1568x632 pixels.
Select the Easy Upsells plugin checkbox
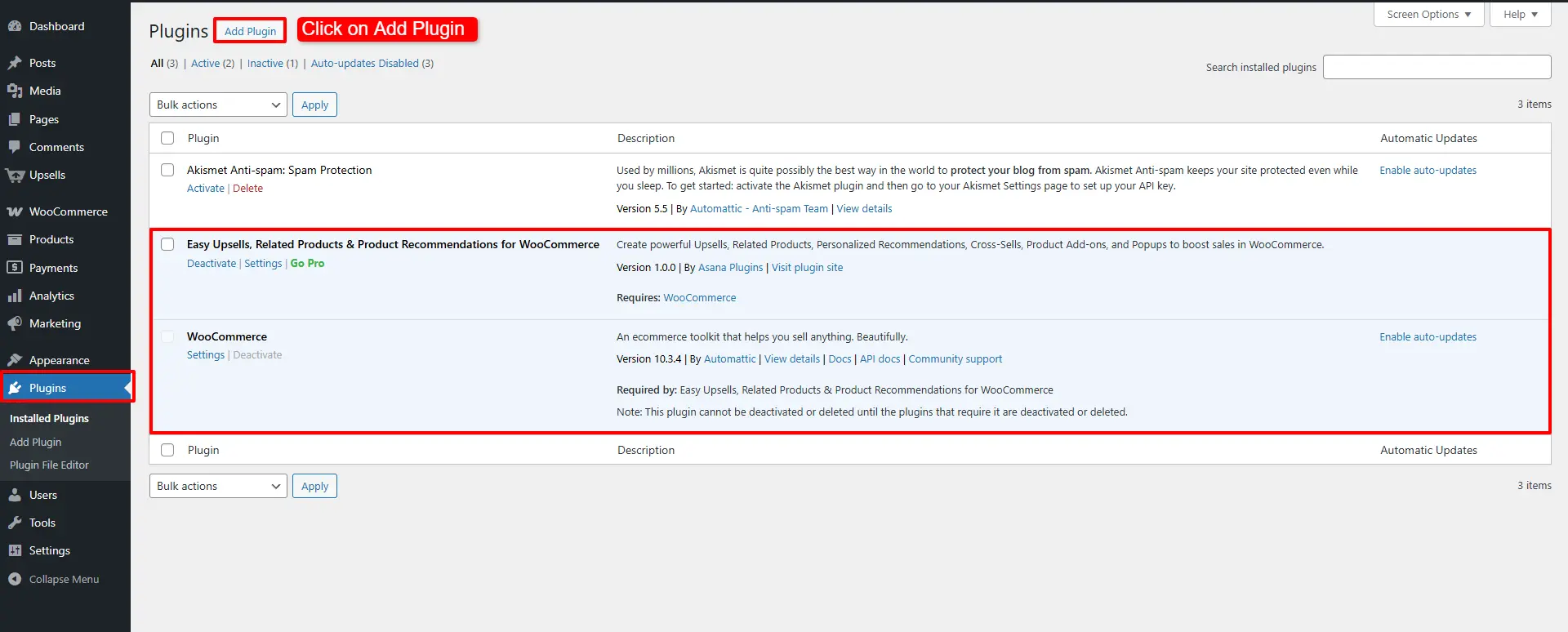click(x=167, y=244)
